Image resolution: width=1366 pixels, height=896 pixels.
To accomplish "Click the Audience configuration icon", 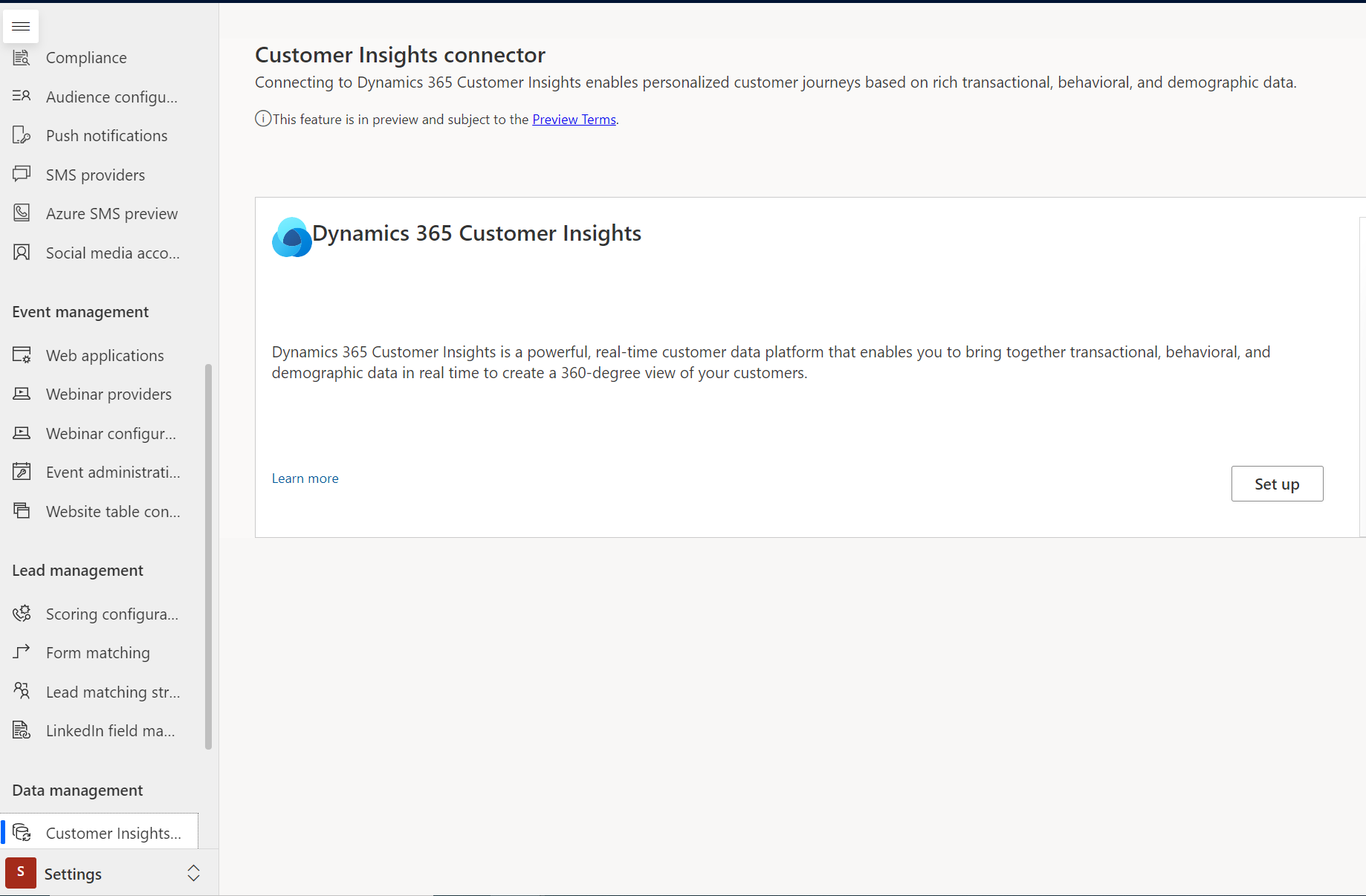I will point(22,96).
